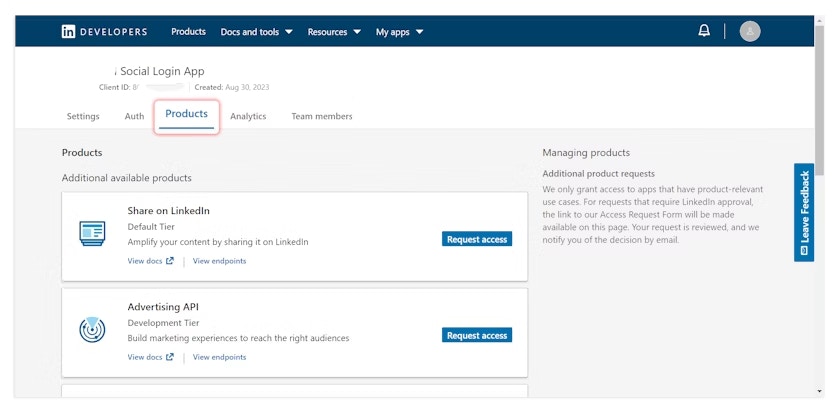Screen dimensions: 840x412
Task: Click the scrollbar down arrow
Action: [x=819, y=392]
